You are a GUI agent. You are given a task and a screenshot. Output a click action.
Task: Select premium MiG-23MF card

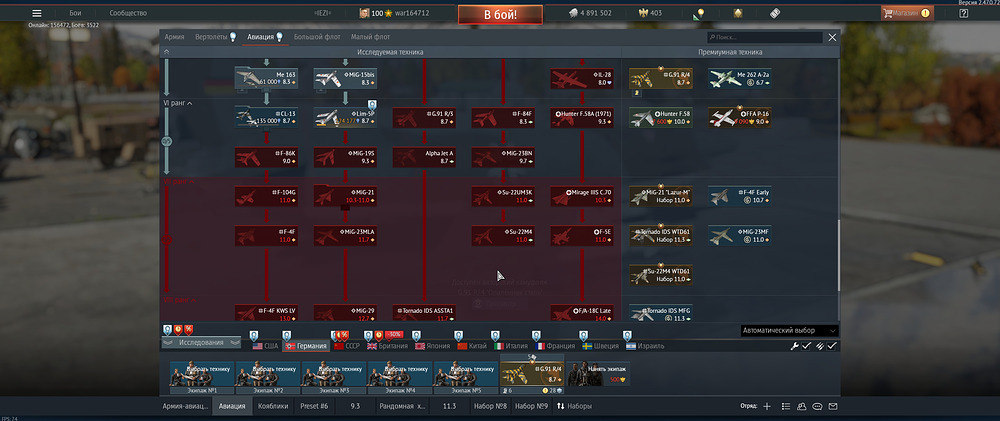coord(740,235)
